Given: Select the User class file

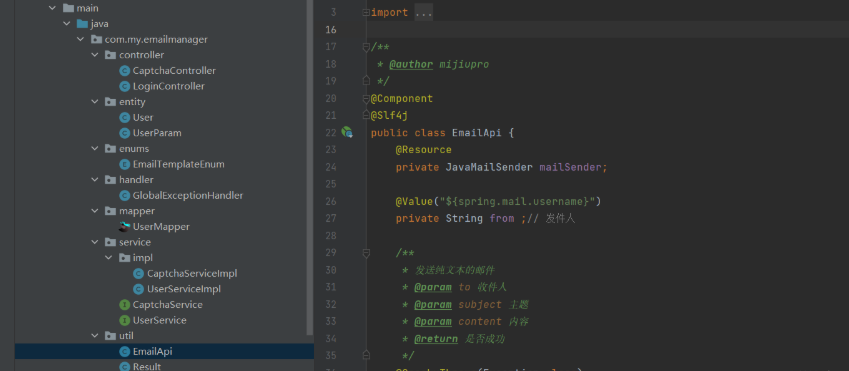Looking at the screenshot, I should [x=143, y=118].
